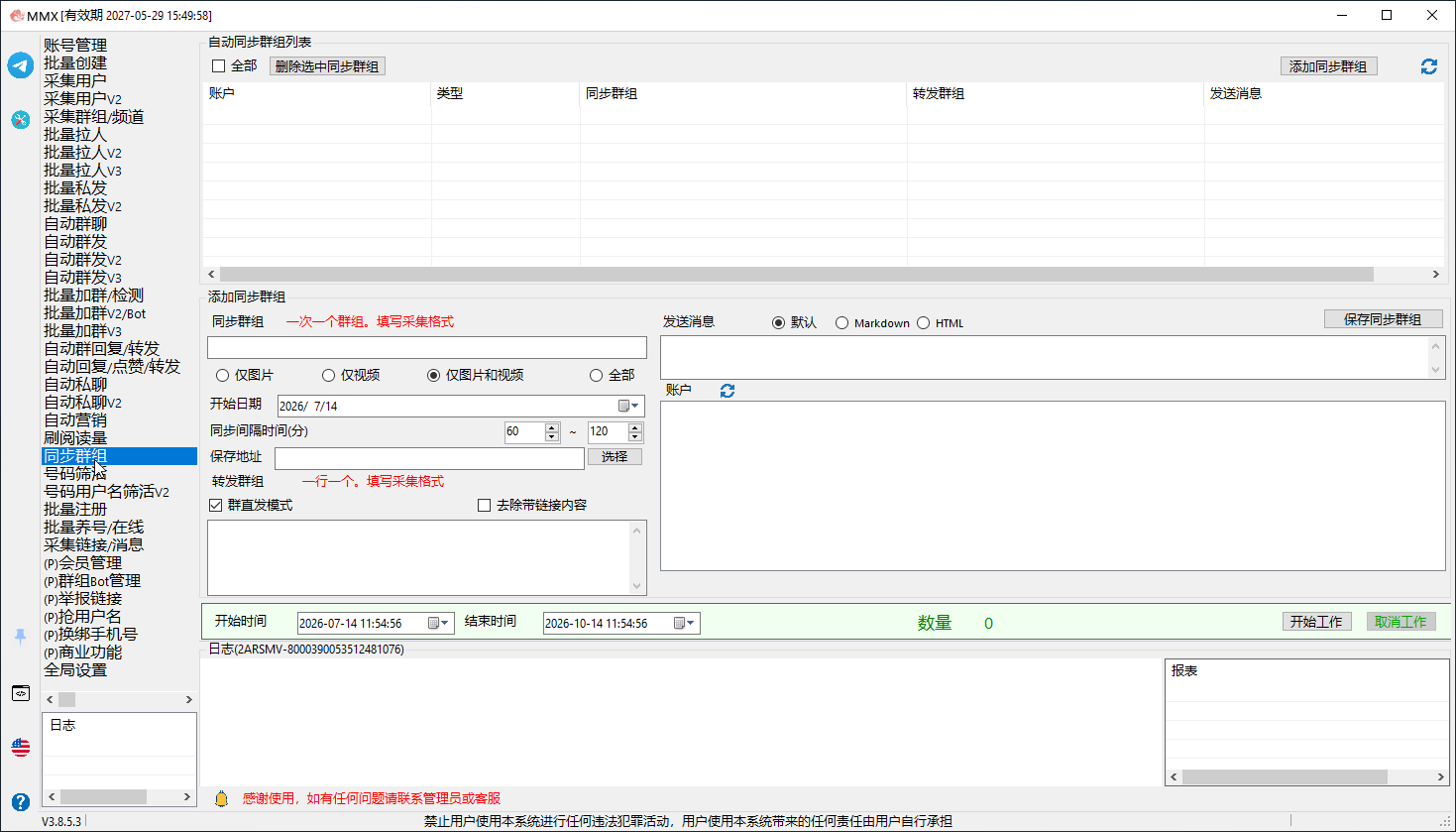Click the 删除选中同步群组 button

click(x=327, y=66)
